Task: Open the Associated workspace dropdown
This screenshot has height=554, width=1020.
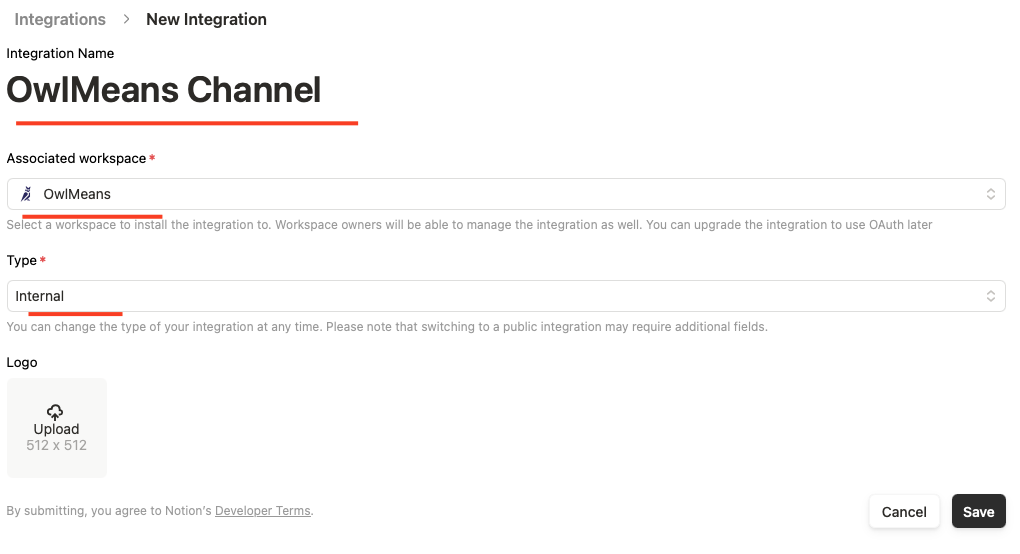Action: point(506,194)
